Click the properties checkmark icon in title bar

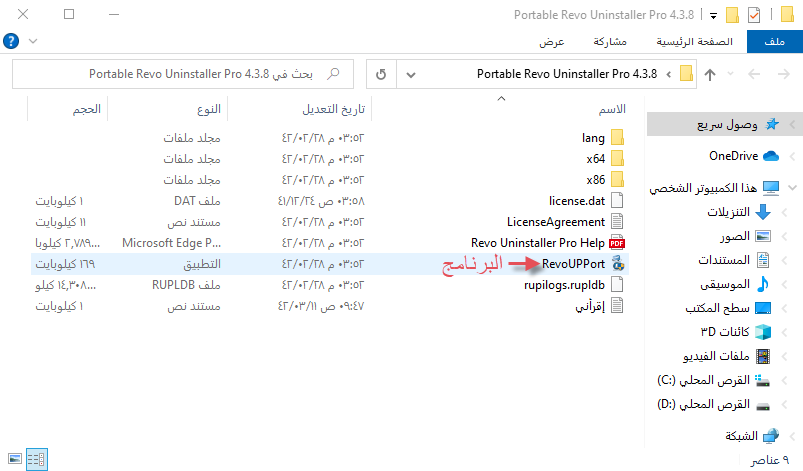click(754, 15)
